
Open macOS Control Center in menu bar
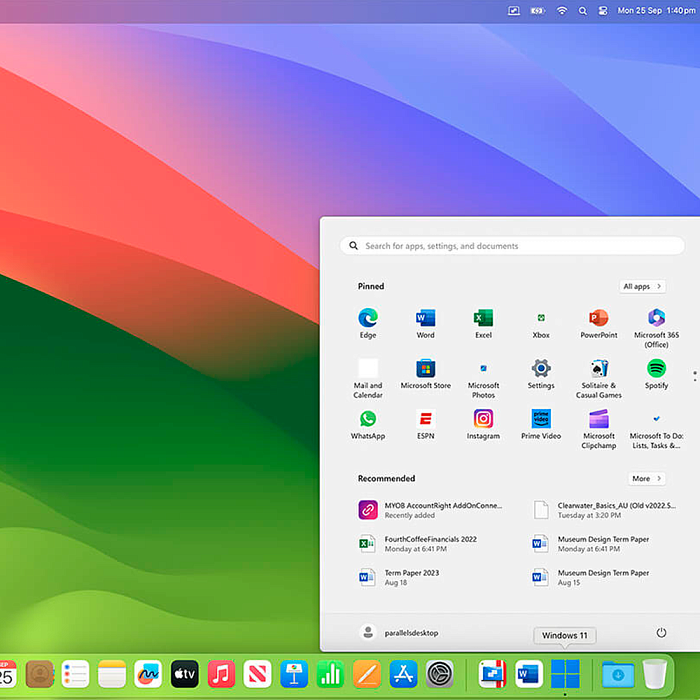pyautogui.click(x=603, y=11)
